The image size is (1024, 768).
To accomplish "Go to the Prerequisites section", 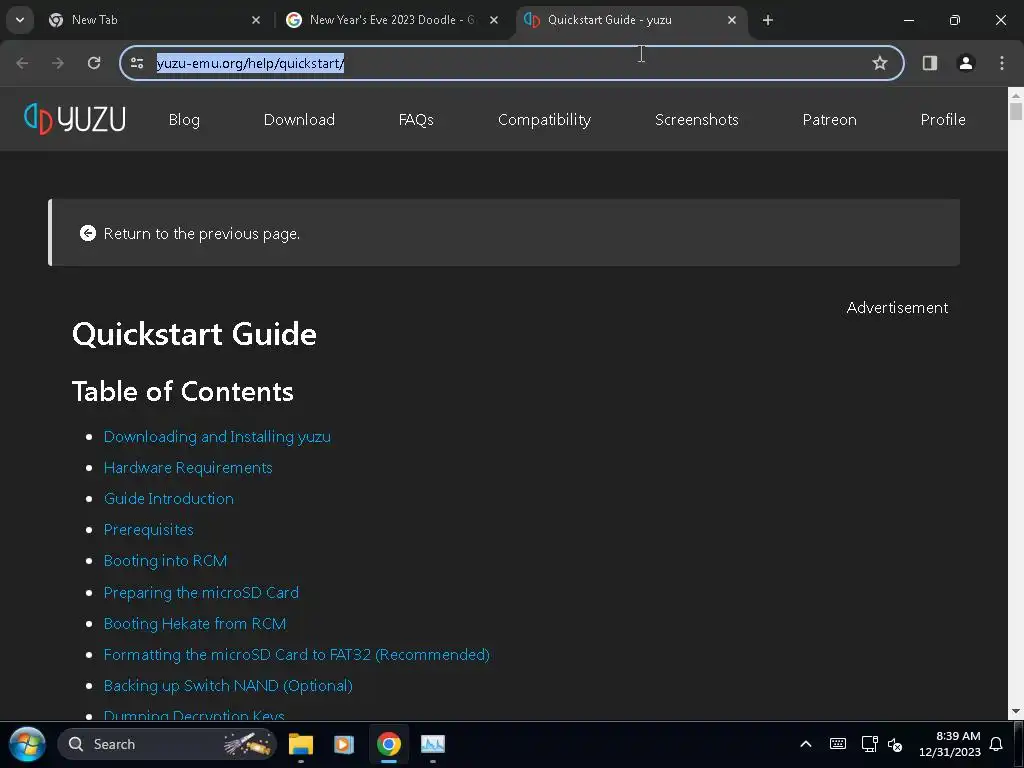I will tap(148, 530).
